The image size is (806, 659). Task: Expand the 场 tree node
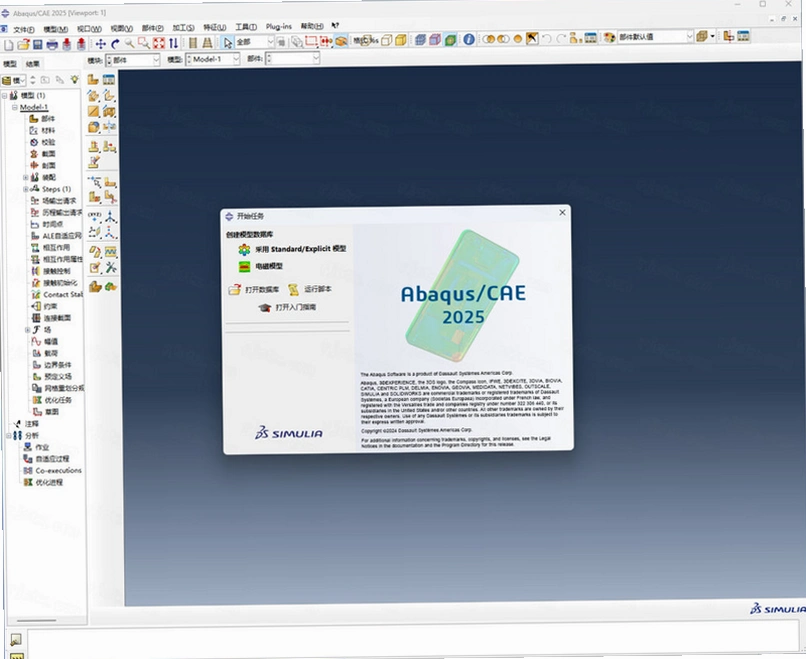[28, 330]
